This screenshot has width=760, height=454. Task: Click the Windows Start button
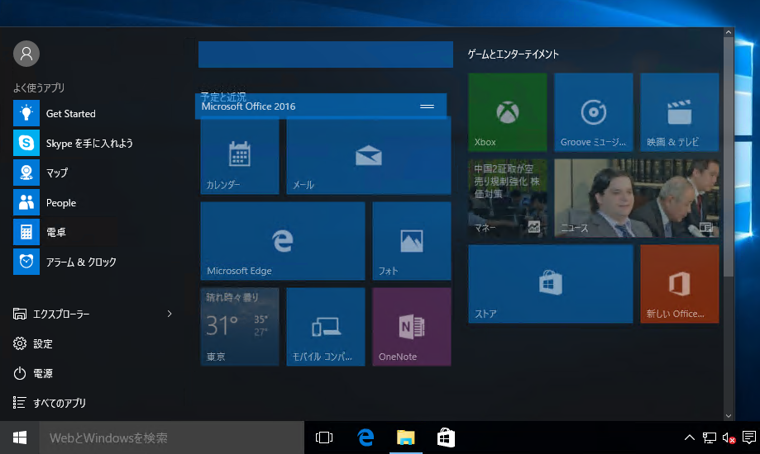point(19,438)
